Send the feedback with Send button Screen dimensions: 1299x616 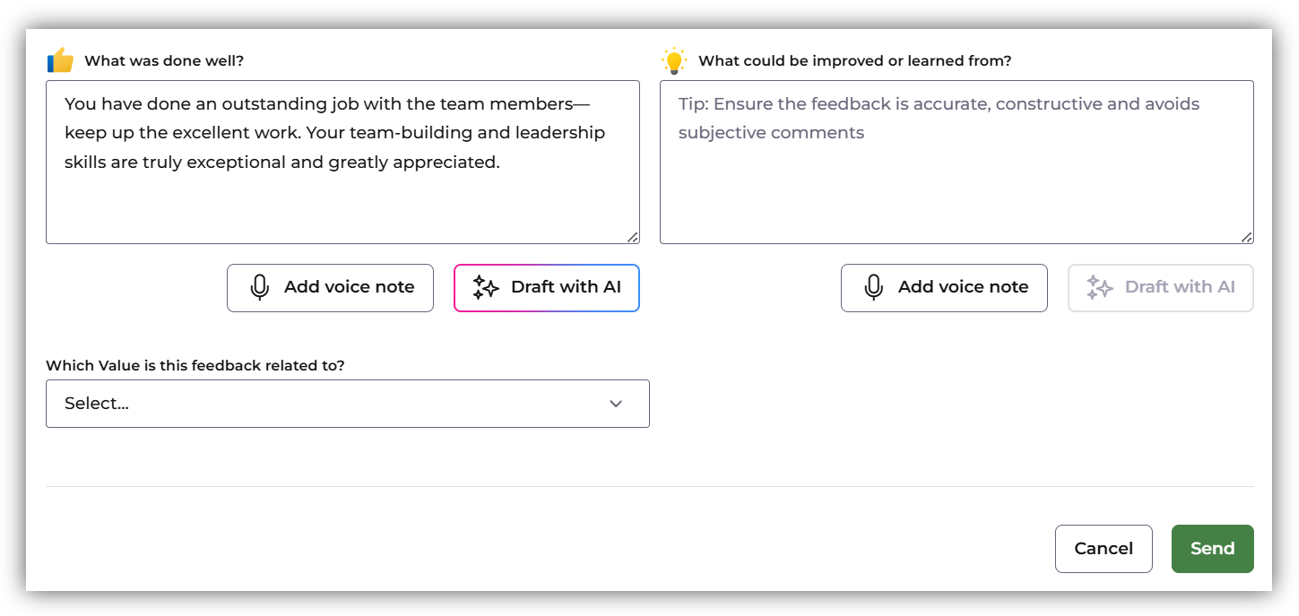coord(1212,549)
